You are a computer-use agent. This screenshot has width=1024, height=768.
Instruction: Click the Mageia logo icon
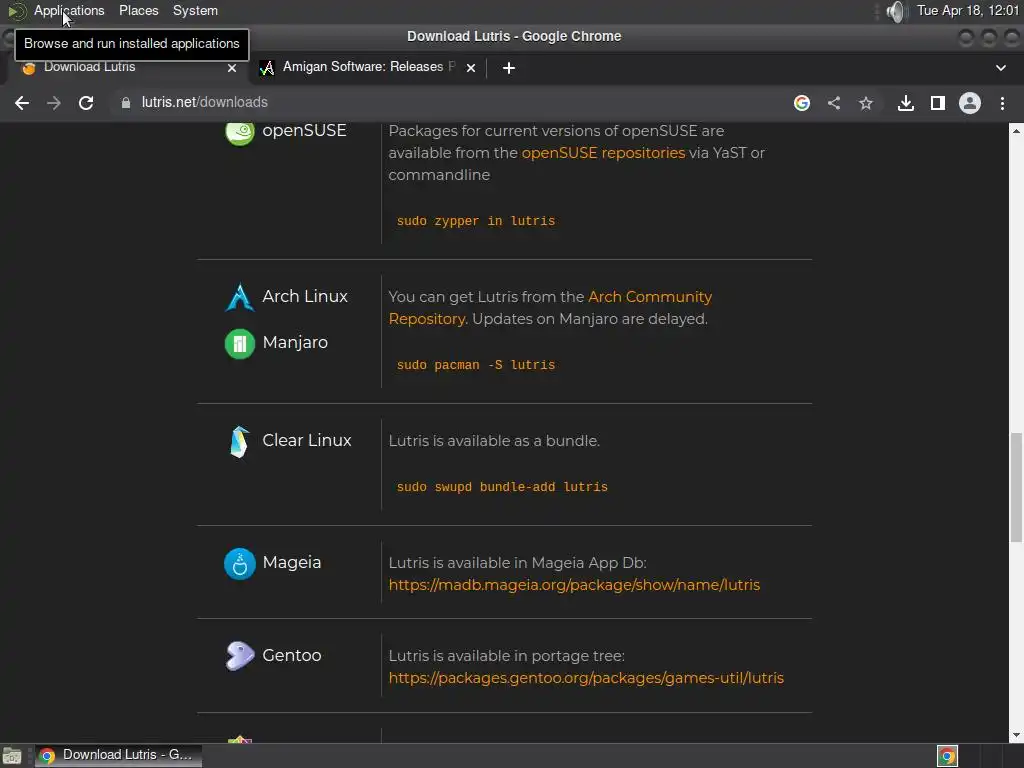coord(240,564)
